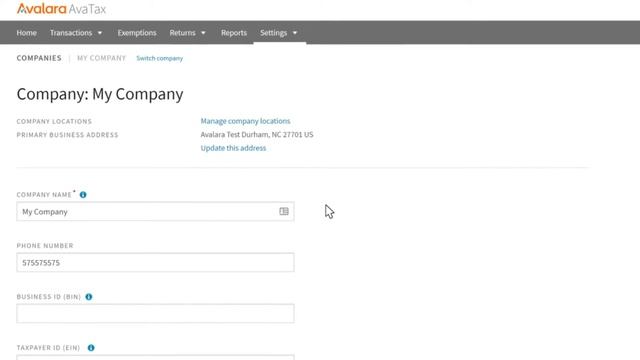Go to the Home menu item

coord(27,33)
